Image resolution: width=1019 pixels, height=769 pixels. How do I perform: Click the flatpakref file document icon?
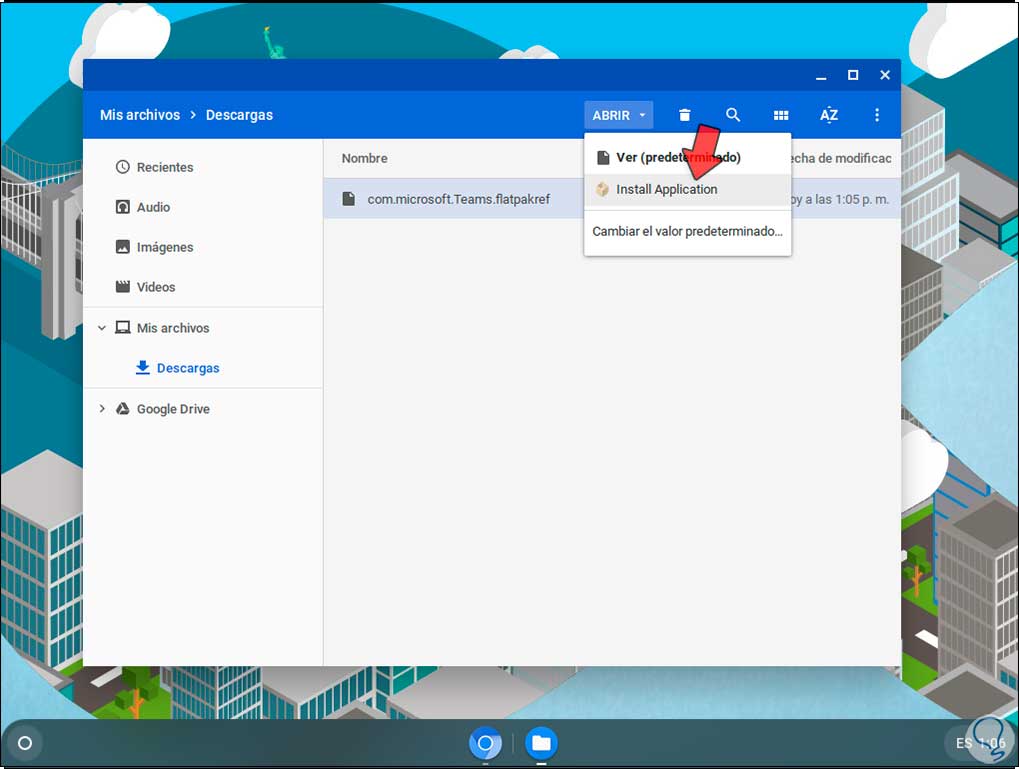click(349, 199)
